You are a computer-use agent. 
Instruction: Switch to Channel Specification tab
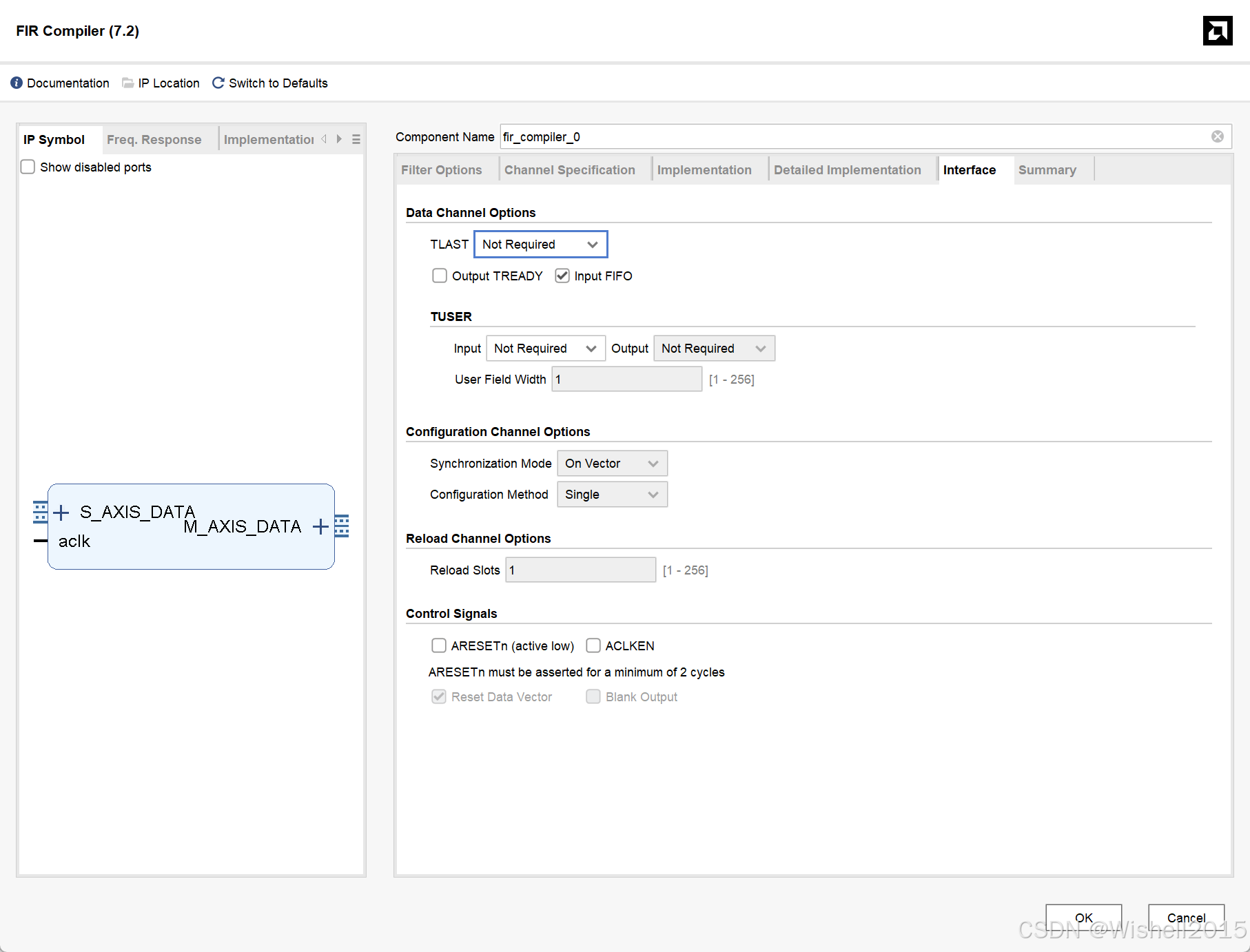click(x=570, y=170)
